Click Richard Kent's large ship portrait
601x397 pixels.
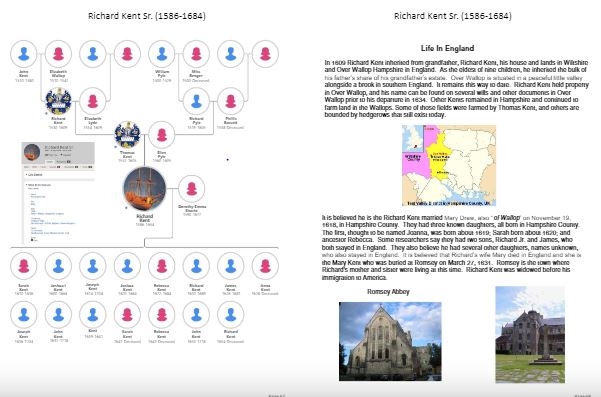(x=145, y=189)
